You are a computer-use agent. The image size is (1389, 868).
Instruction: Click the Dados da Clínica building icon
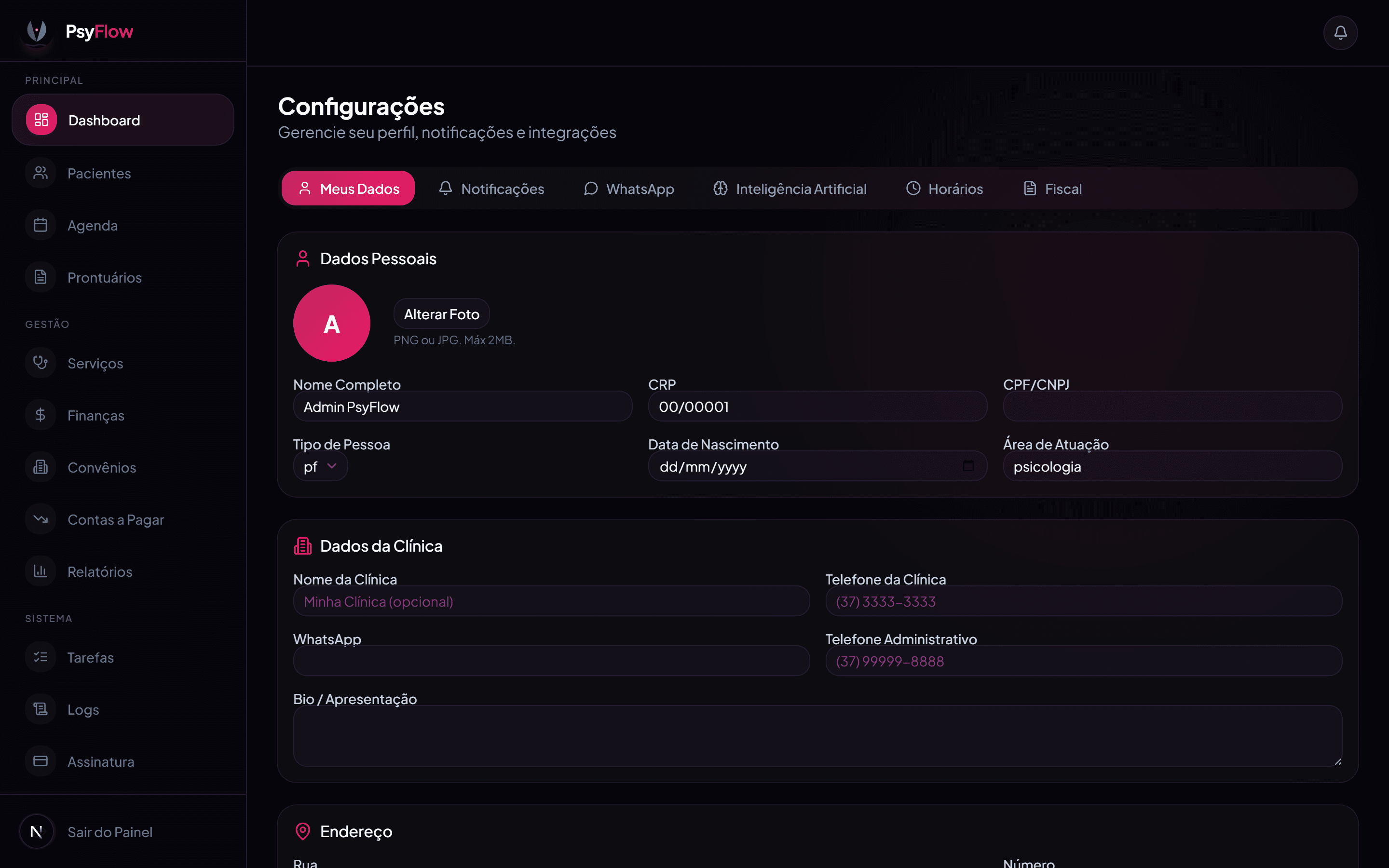303,546
